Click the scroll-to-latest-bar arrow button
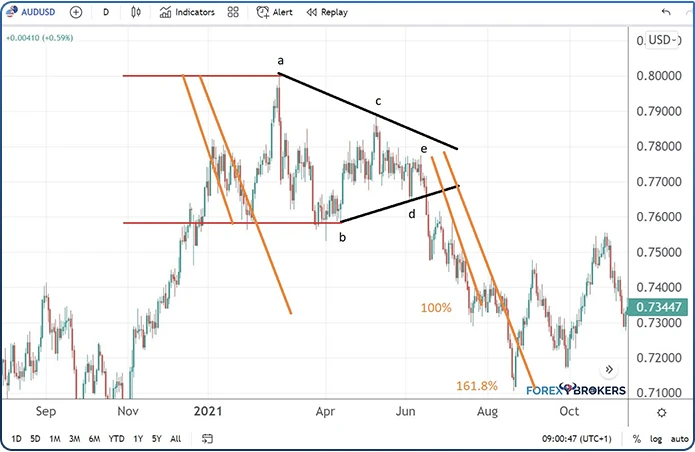Screen dimensions: 695x452 (x=606, y=369)
